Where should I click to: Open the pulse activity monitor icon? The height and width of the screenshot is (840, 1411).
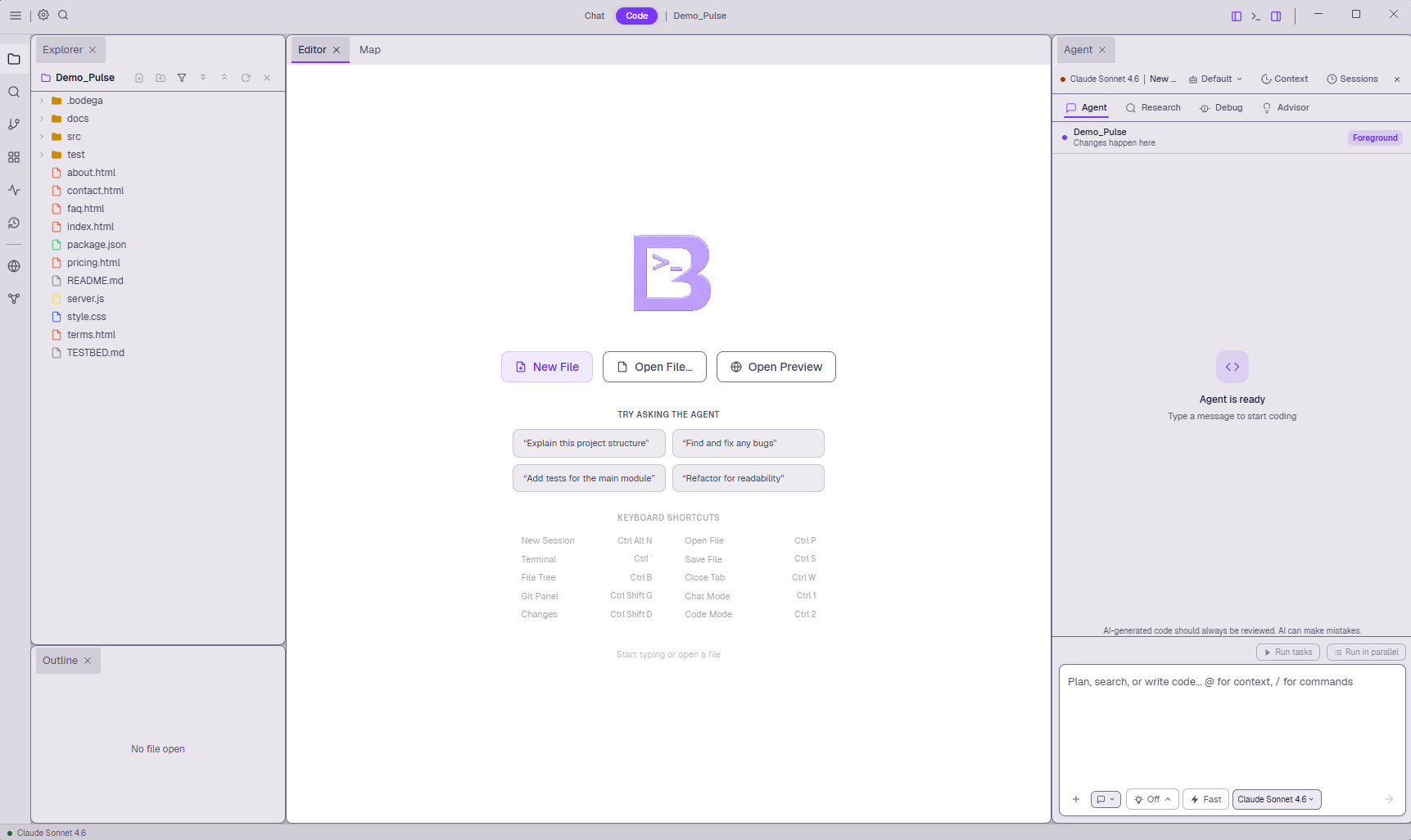click(x=14, y=190)
